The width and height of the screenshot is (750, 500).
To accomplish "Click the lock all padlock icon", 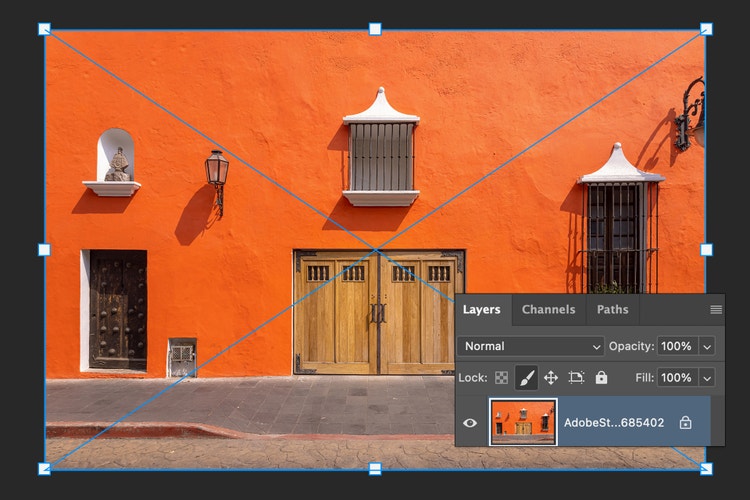I will pos(601,378).
